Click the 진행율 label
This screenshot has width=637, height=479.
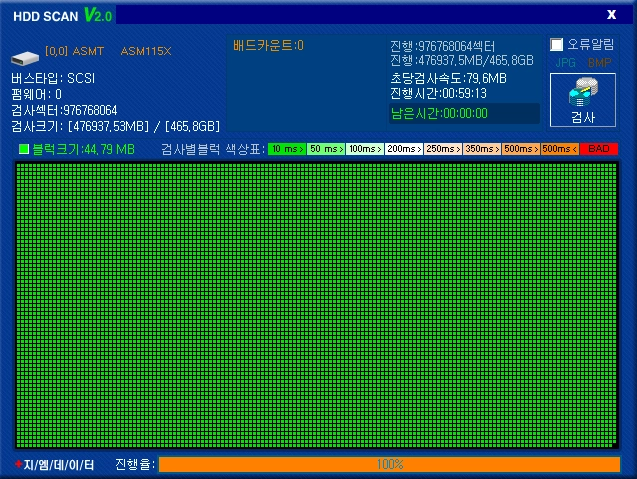pyautogui.click(x=135, y=464)
